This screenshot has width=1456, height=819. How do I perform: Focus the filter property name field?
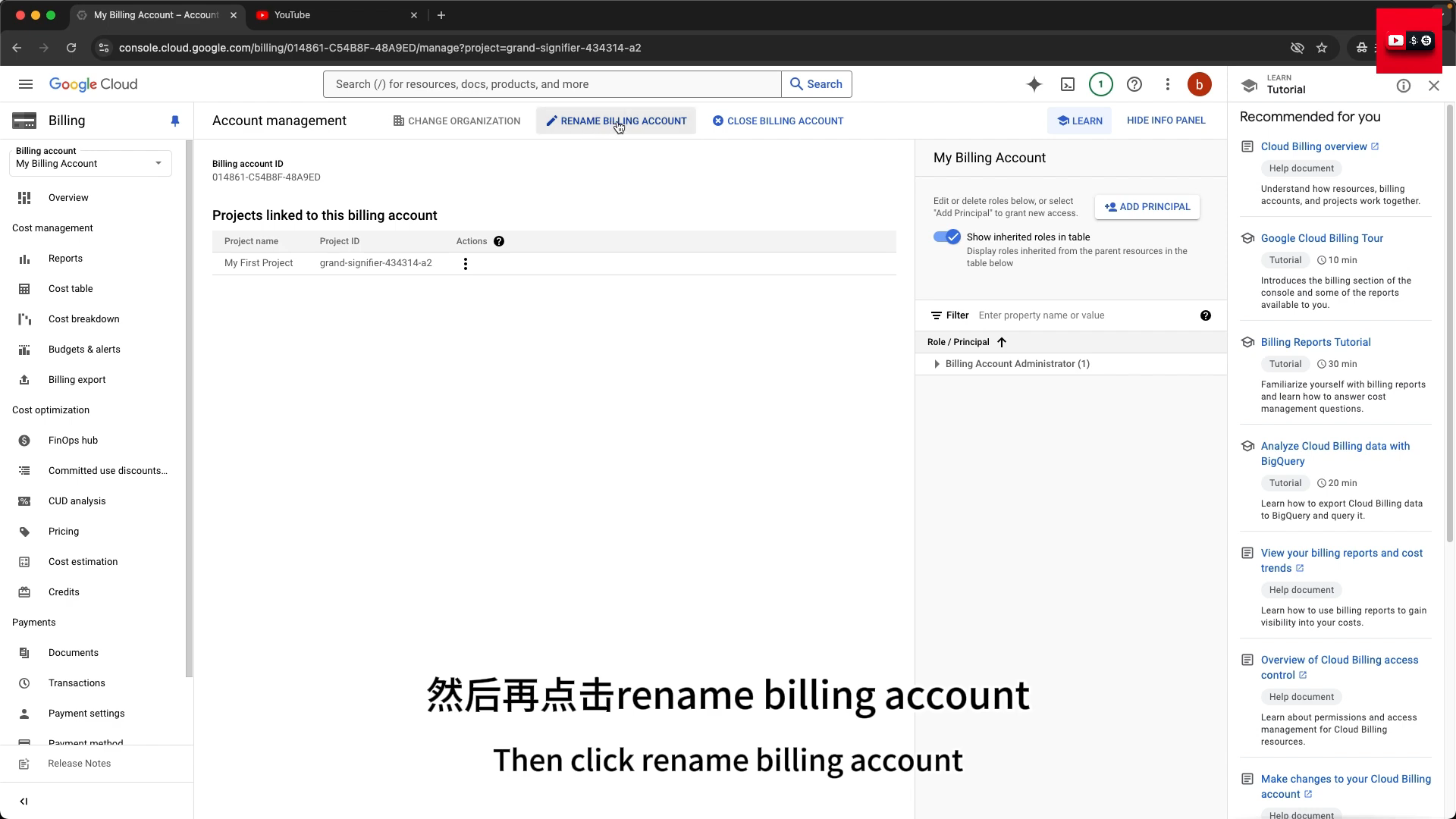click(x=1084, y=315)
